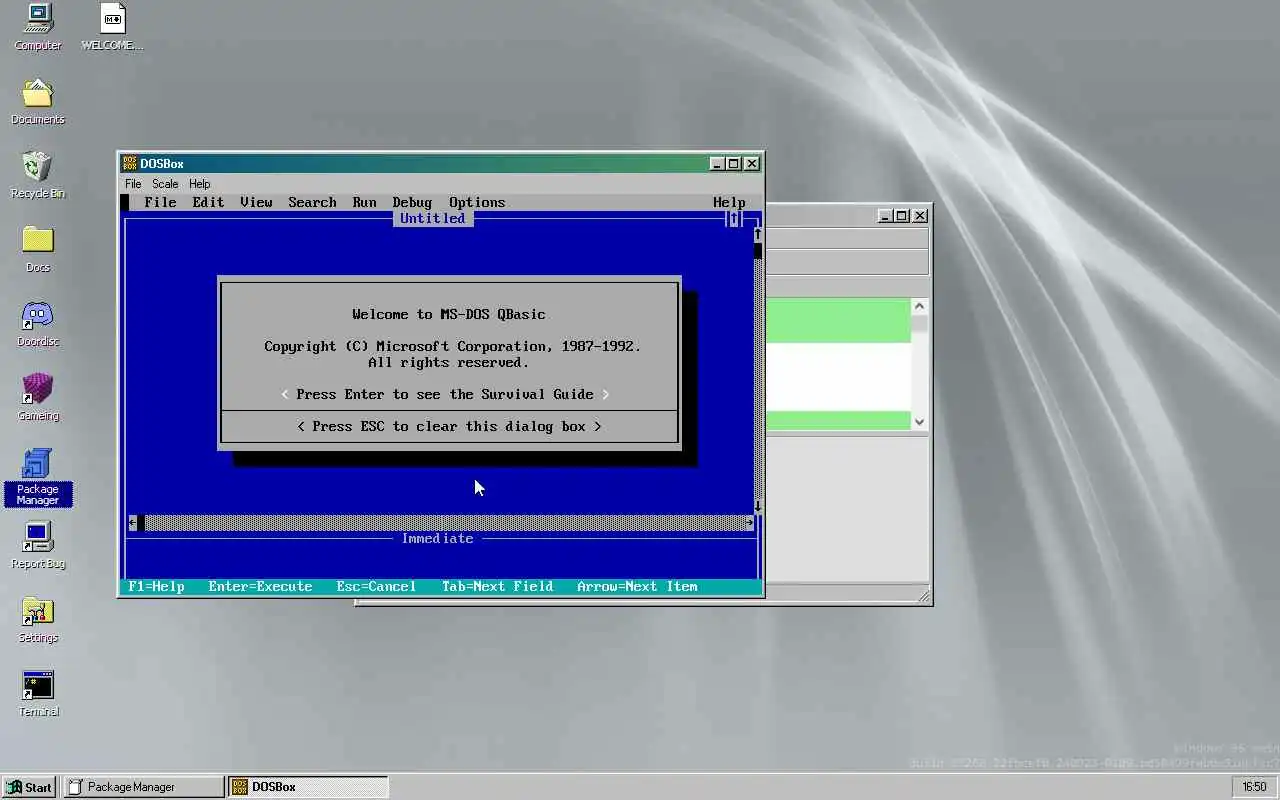This screenshot has width=1280, height=800.
Task: Open the Documents folder icon
Action: pyautogui.click(x=37, y=101)
